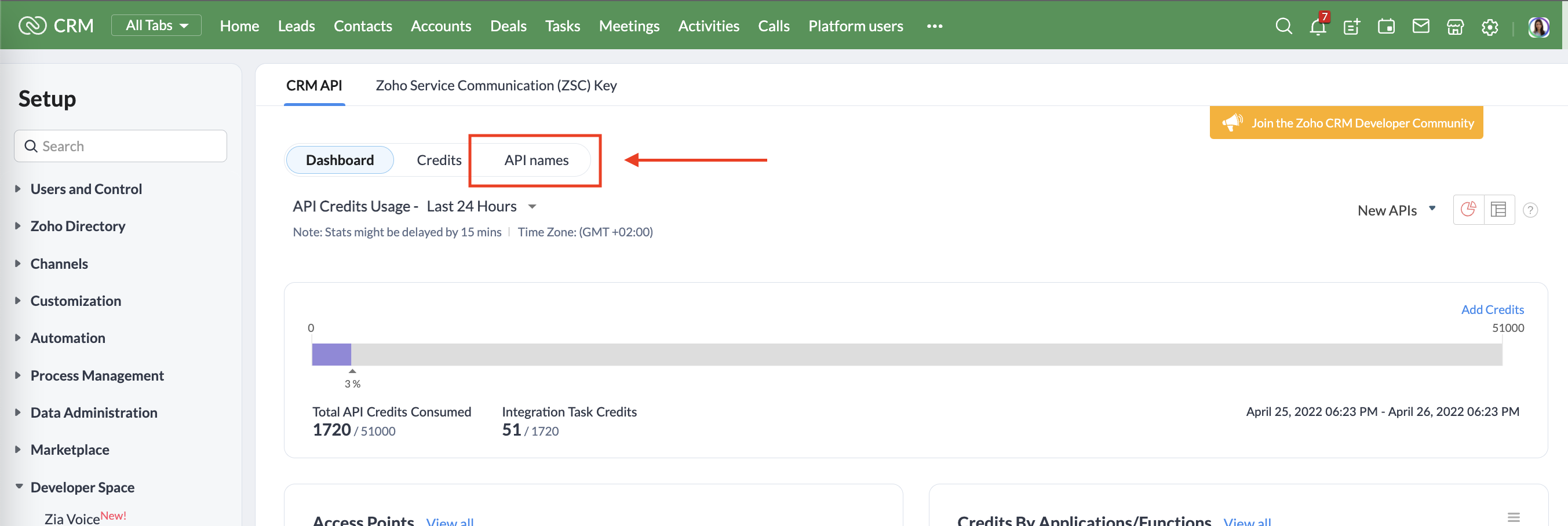Expand Channels section

pyautogui.click(x=59, y=264)
